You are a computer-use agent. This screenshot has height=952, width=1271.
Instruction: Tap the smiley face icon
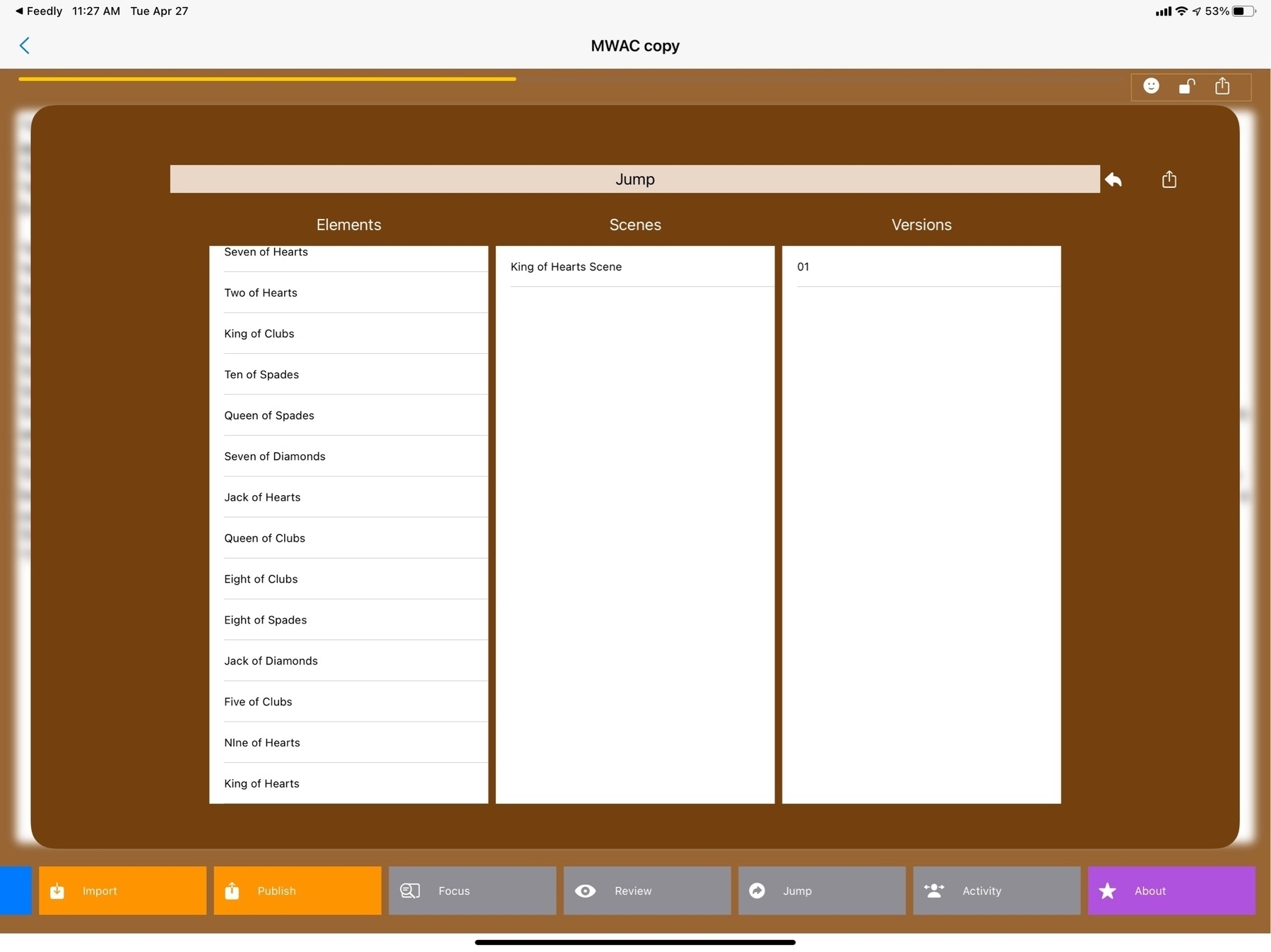1151,86
